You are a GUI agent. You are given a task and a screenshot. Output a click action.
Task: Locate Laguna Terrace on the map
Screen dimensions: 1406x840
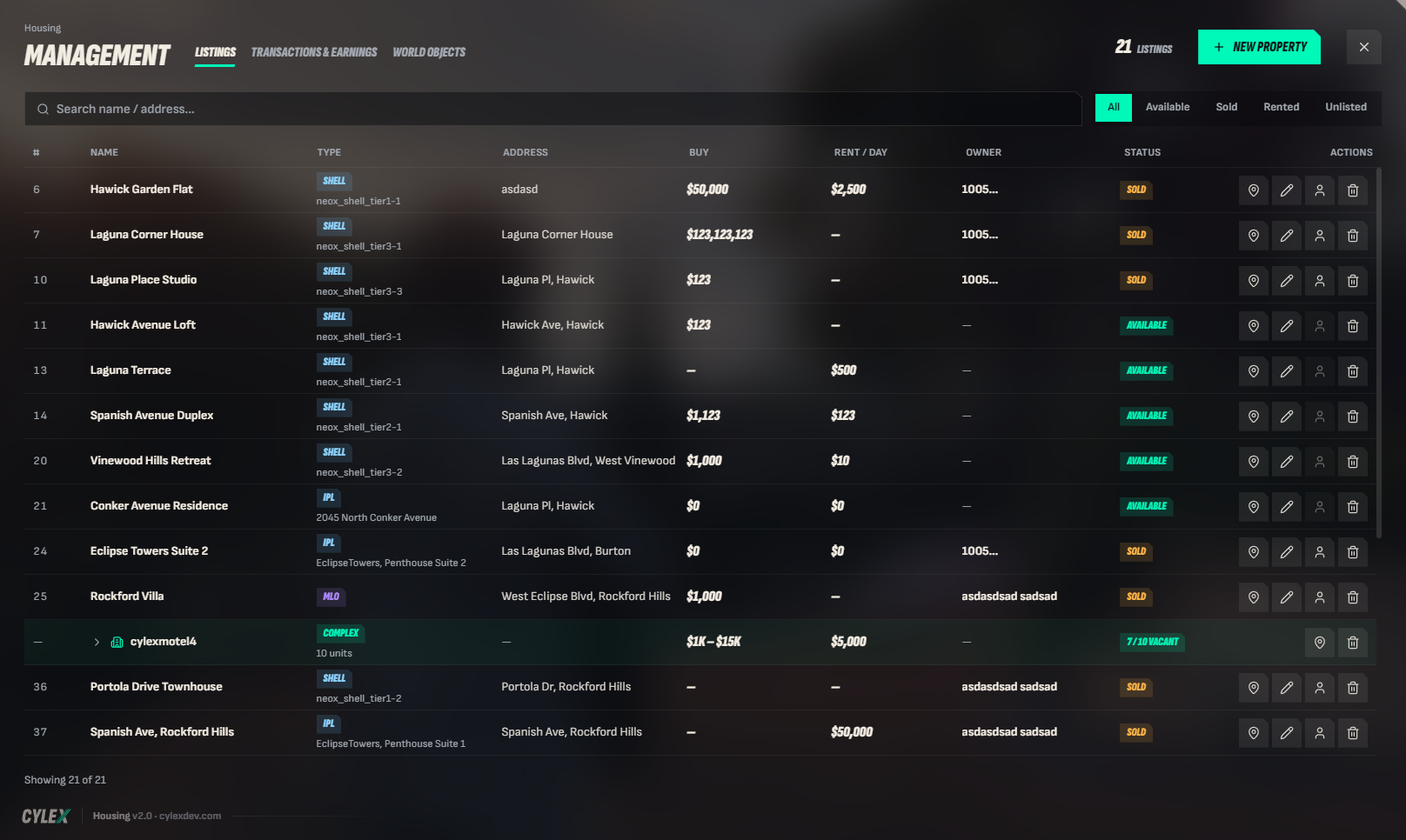point(1254,371)
